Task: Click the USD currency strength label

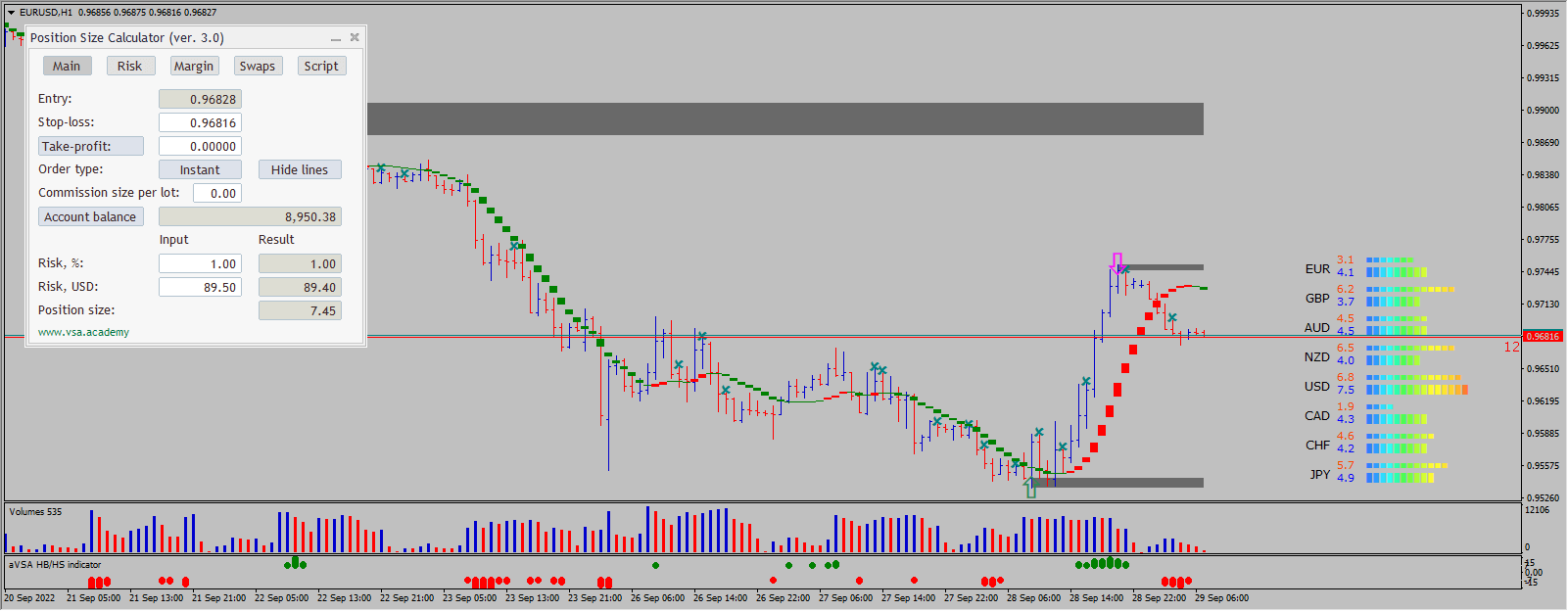Action: click(x=1317, y=386)
